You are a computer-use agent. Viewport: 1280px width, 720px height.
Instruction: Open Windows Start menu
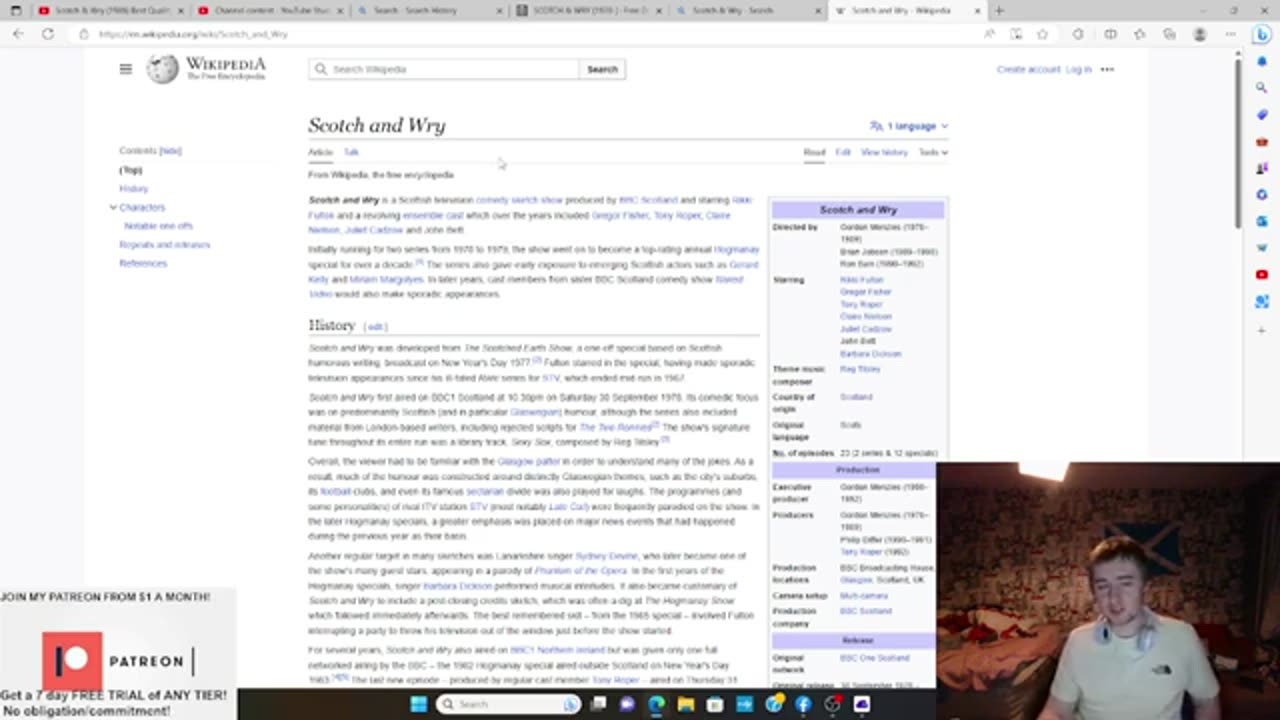(419, 704)
